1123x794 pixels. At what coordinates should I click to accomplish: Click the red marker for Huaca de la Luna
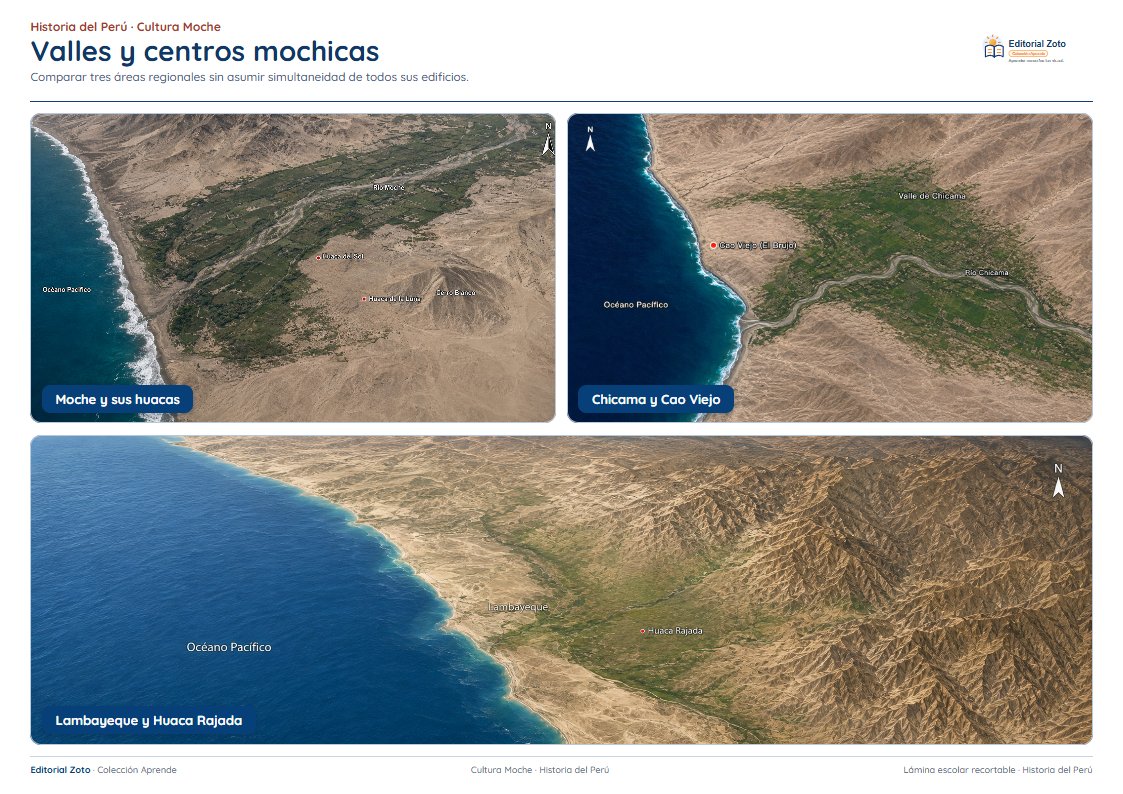(364, 299)
